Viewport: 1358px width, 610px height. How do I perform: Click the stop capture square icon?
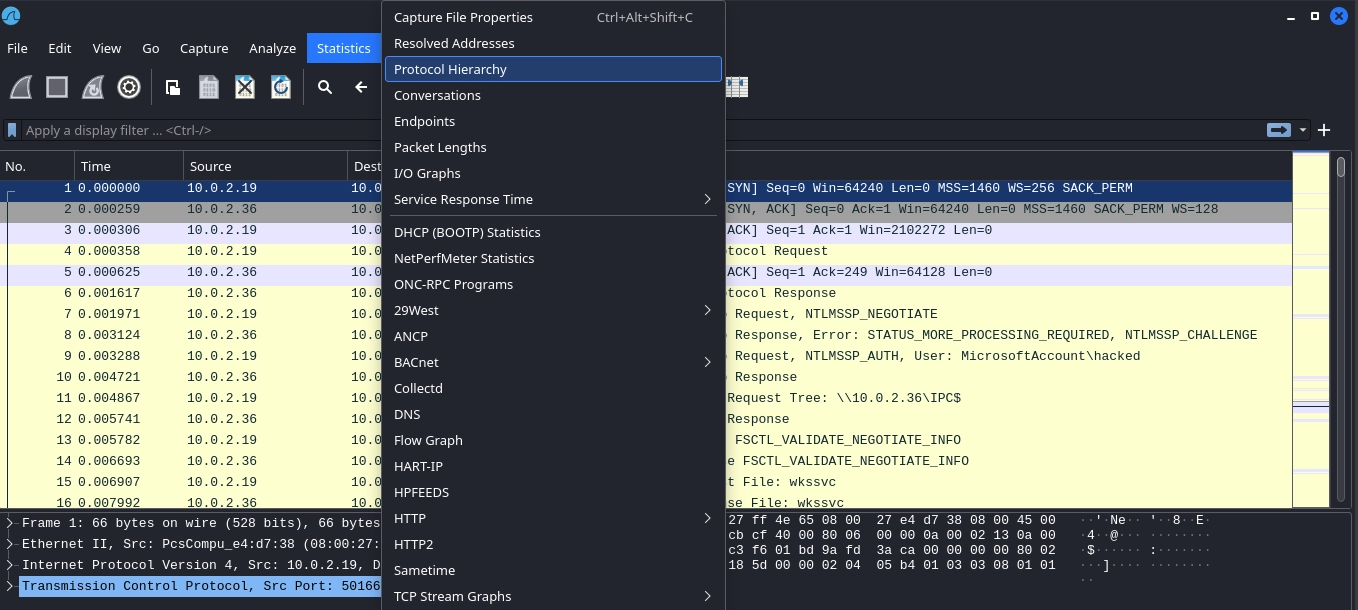[57, 88]
